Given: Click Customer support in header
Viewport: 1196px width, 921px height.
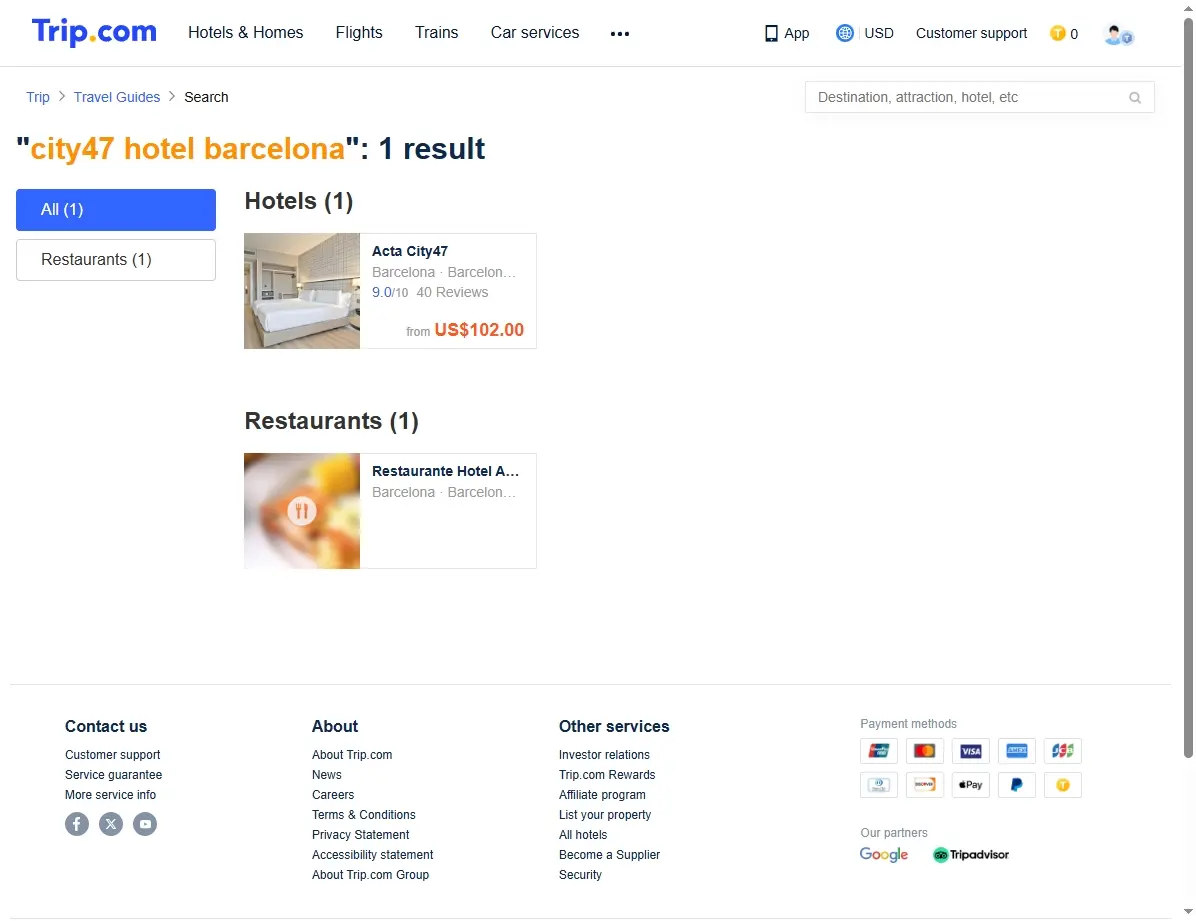Looking at the screenshot, I should (971, 34).
